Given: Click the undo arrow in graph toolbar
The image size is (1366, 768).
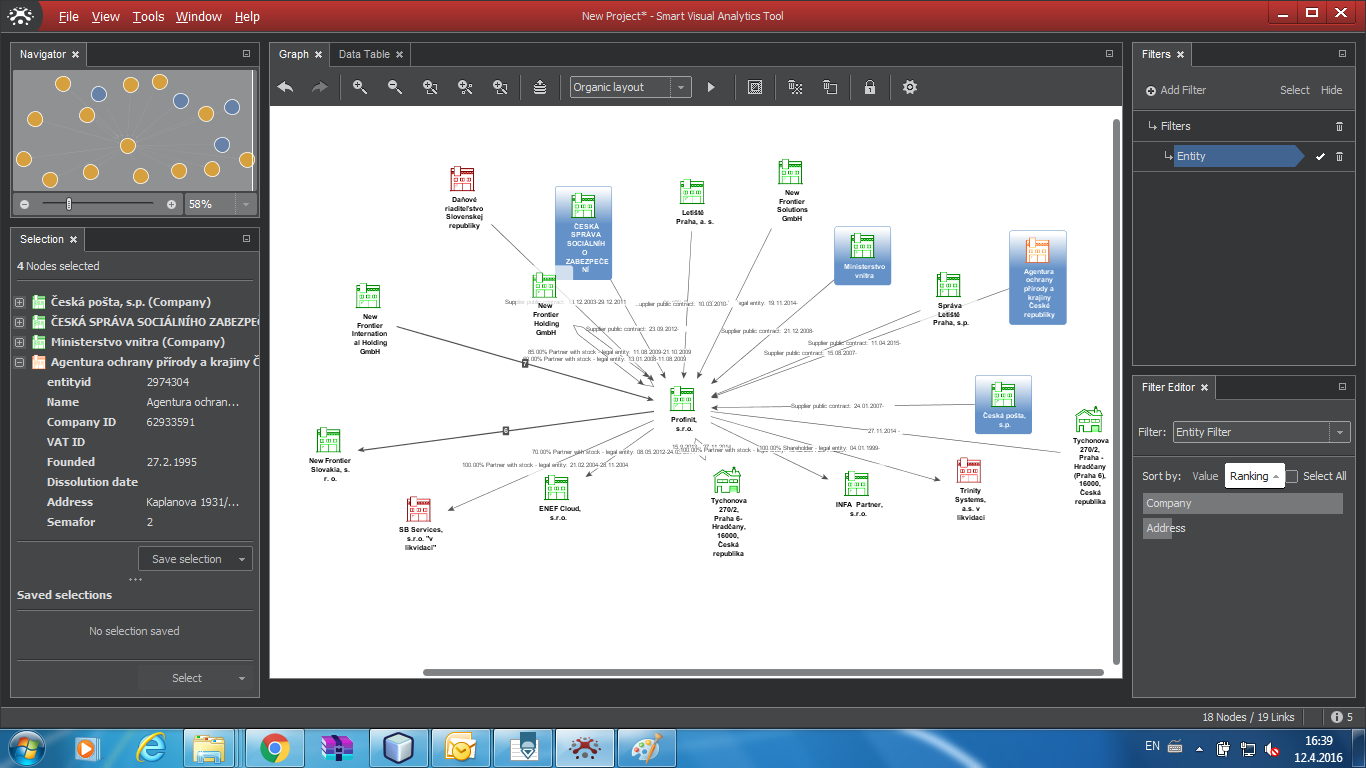Looking at the screenshot, I should coord(286,88).
